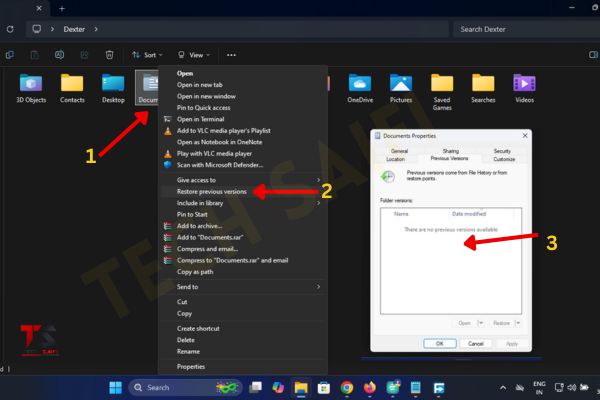This screenshot has height=400, width=600.
Task: Click Cancel in Documents Properties
Action: point(476,343)
